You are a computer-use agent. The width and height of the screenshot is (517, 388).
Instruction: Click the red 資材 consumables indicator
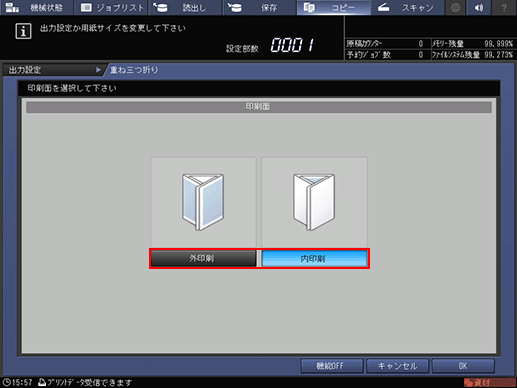[x=489, y=382]
